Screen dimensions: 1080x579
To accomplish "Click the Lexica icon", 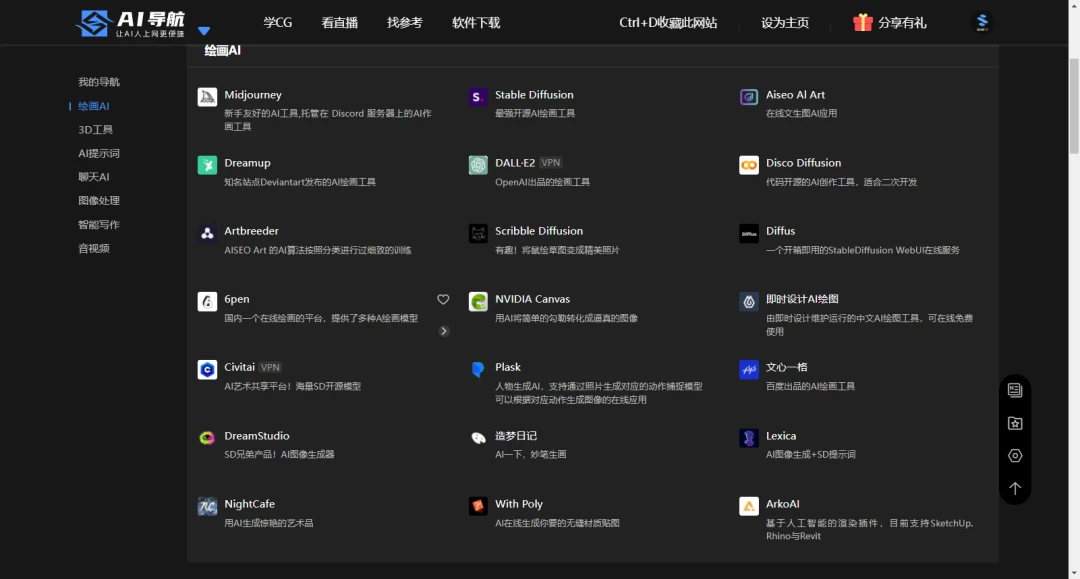I will [x=749, y=438].
